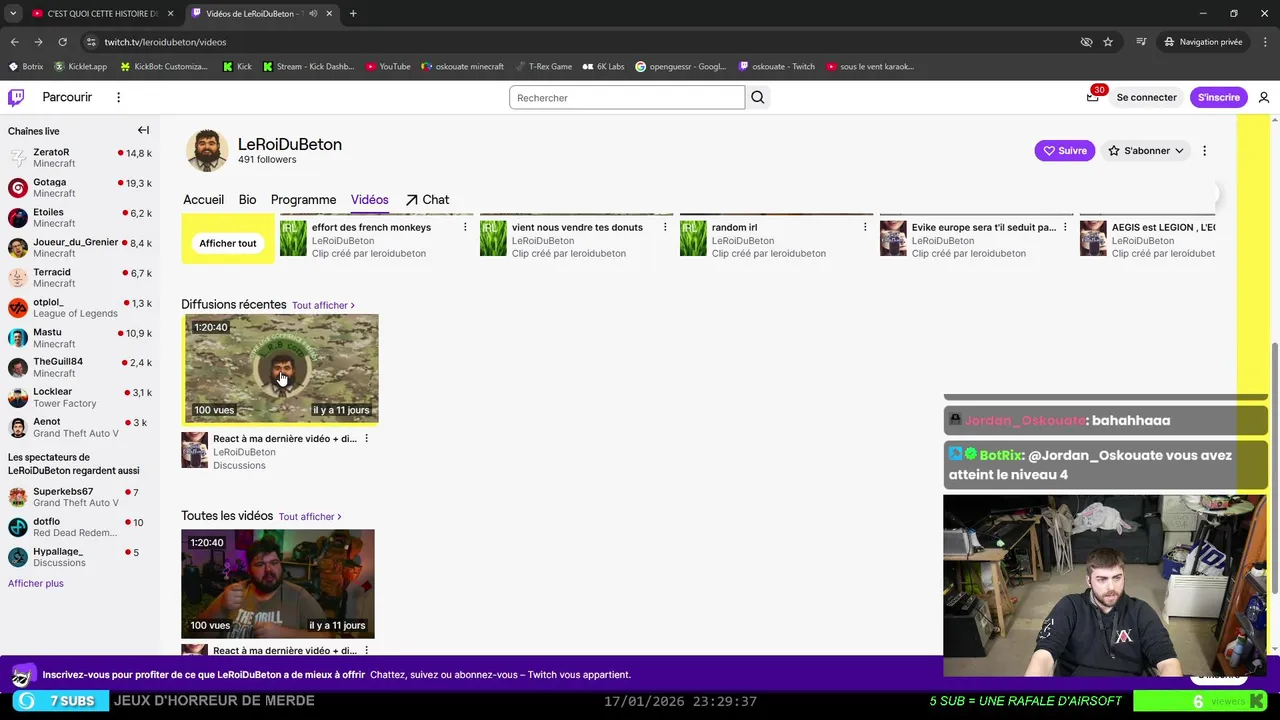This screenshot has height=720, width=1280.
Task: Open the top navigation more-options dots
Action: (x=118, y=97)
